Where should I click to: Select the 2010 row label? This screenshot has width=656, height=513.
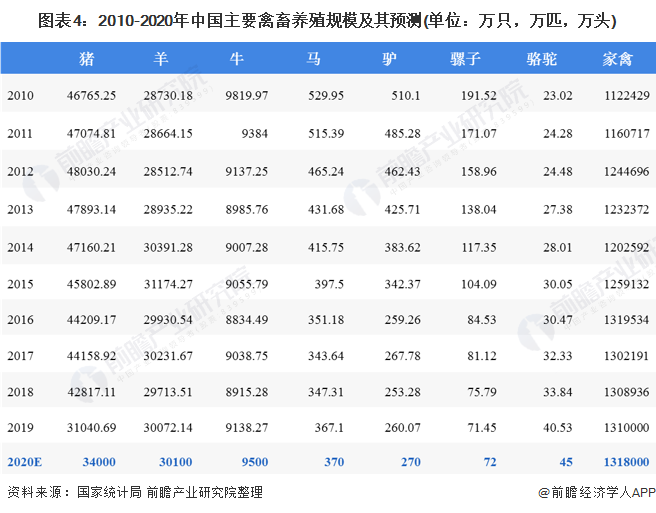tap(20, 95)
